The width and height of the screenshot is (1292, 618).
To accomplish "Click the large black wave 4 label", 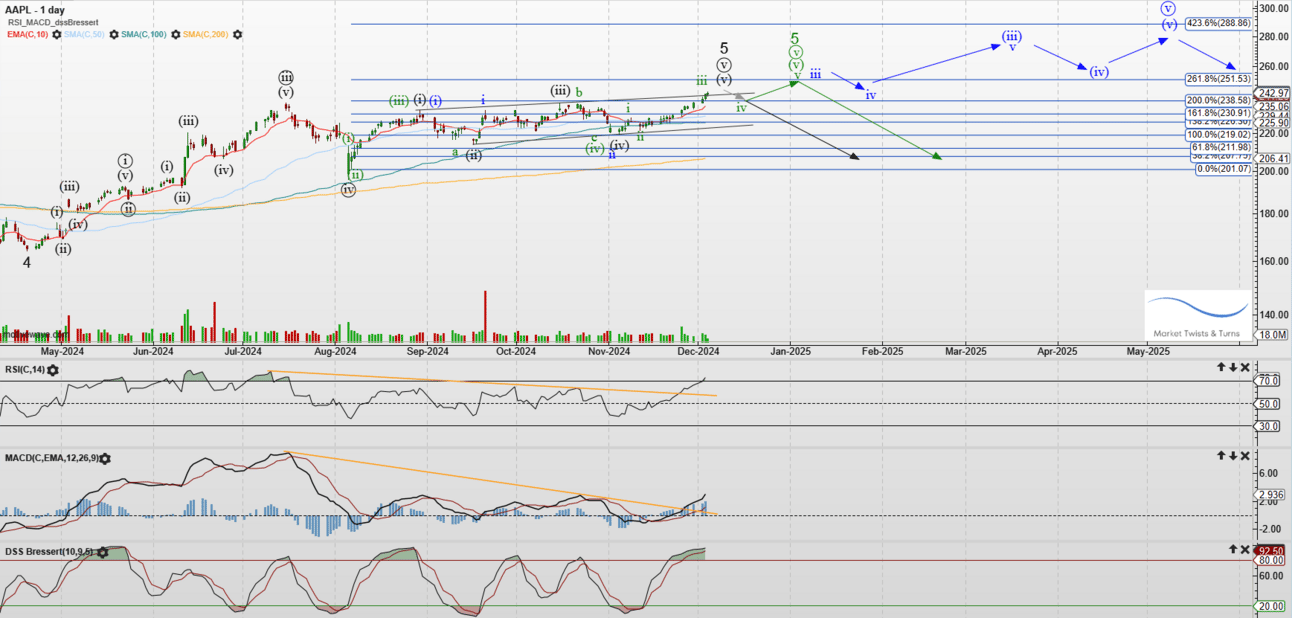I will [x=29, y=263].
